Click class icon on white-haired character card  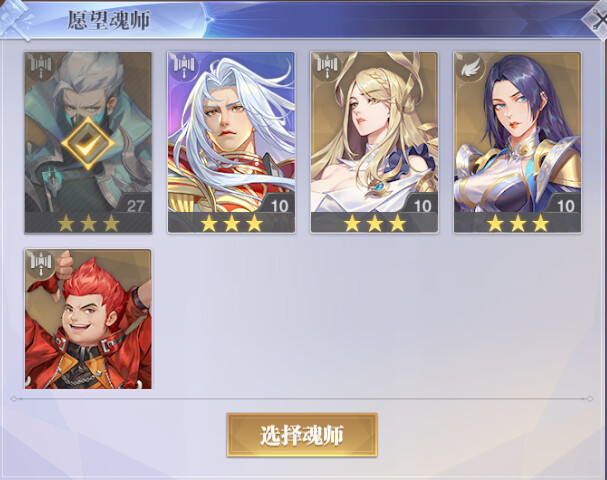pyautogui.click(x=183, y=66)
